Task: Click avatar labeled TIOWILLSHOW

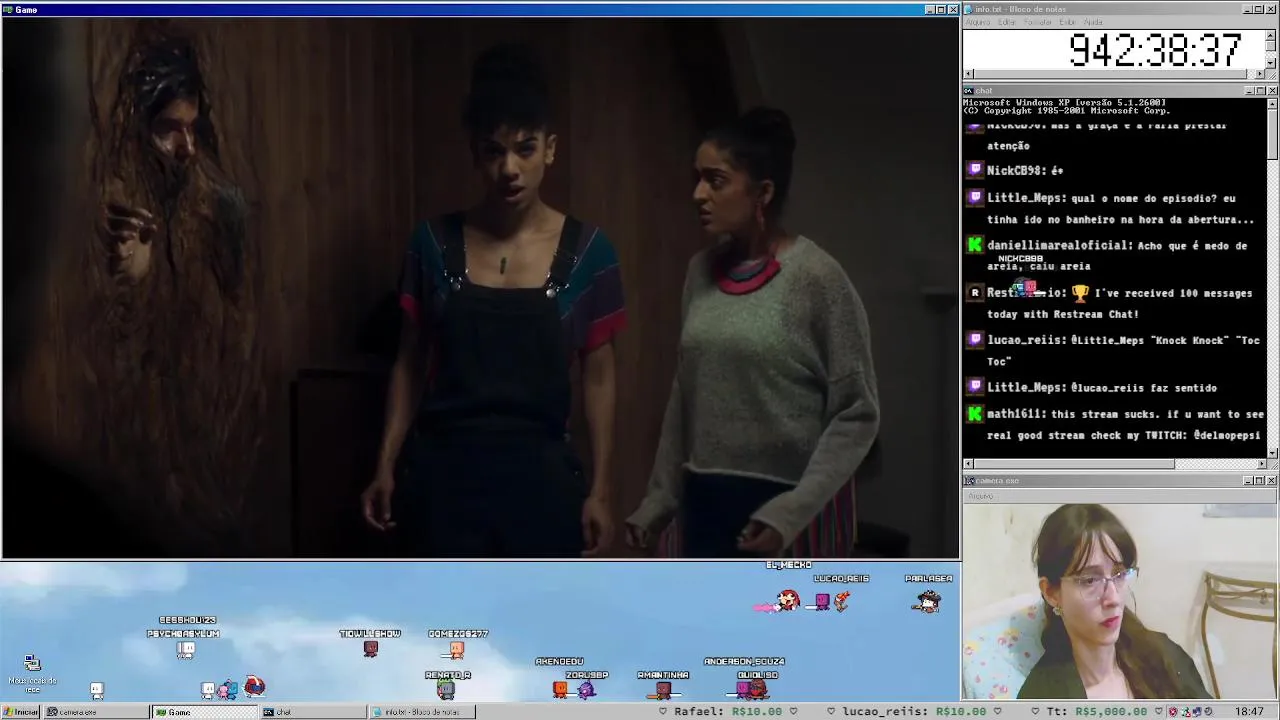Action: (370, 649)
